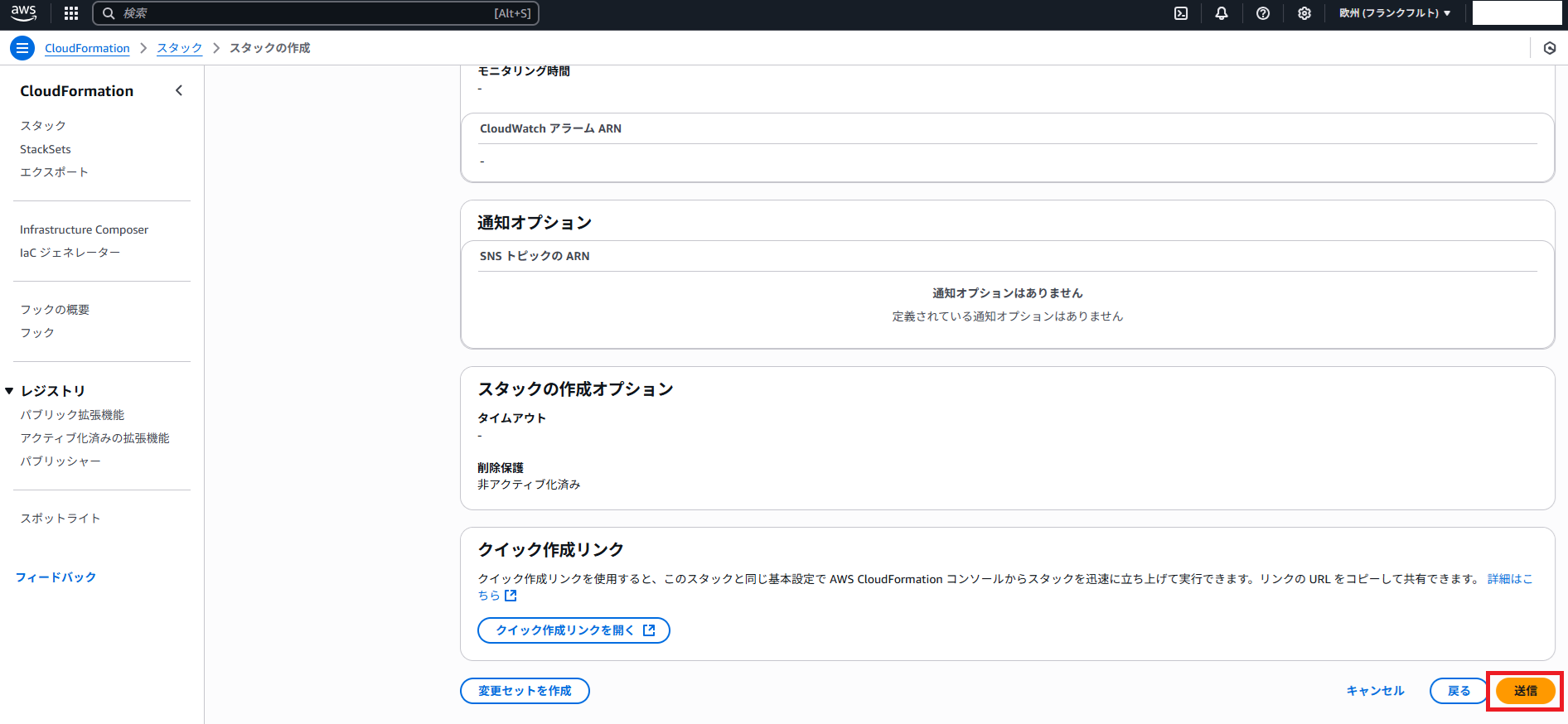This screenshot has height=724, width=1568.
Task: Click the 戻る button
Action: coord(1459,691)
